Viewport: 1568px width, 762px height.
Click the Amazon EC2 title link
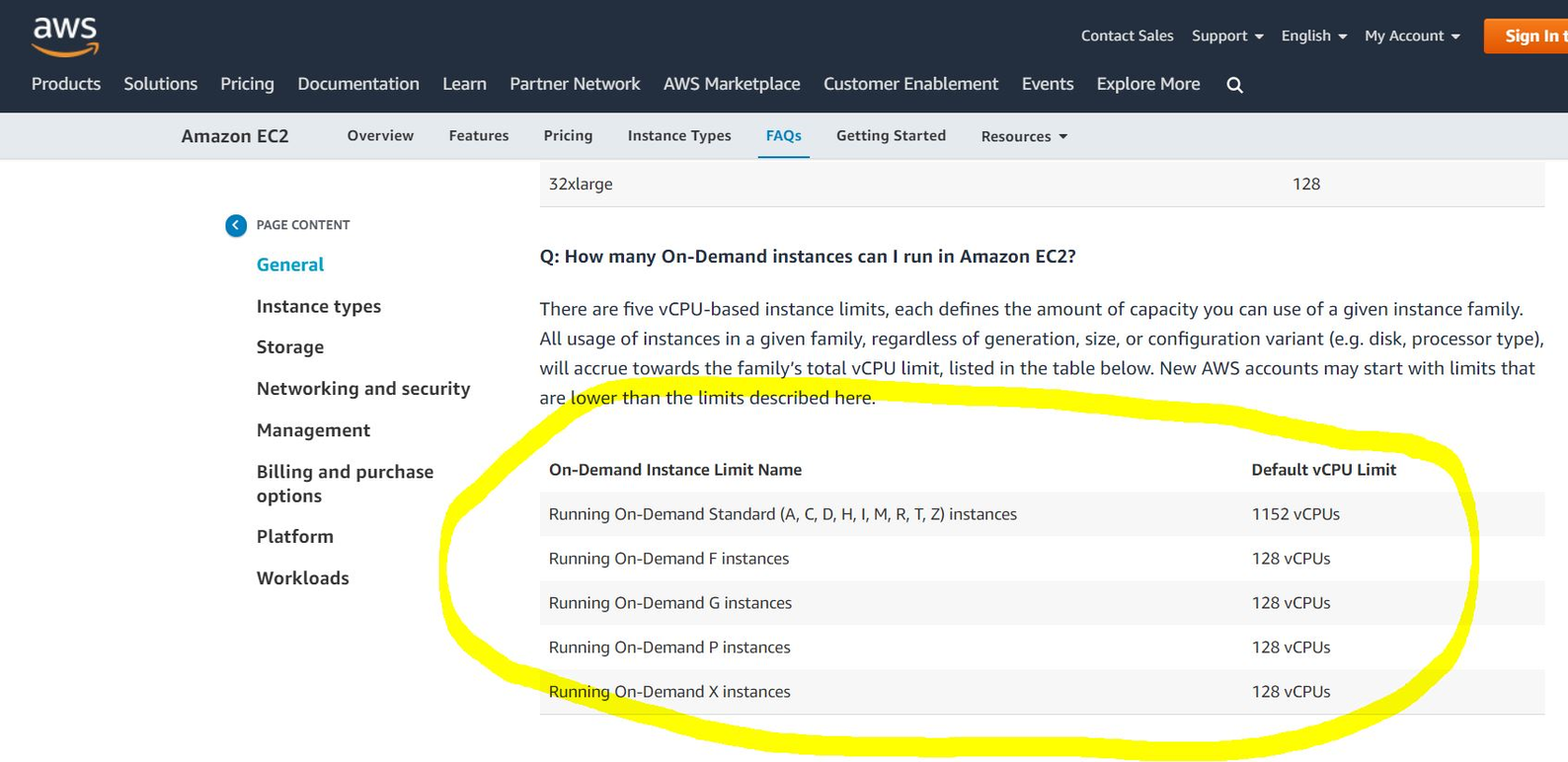pyautogui.click(x=235, y=136)
